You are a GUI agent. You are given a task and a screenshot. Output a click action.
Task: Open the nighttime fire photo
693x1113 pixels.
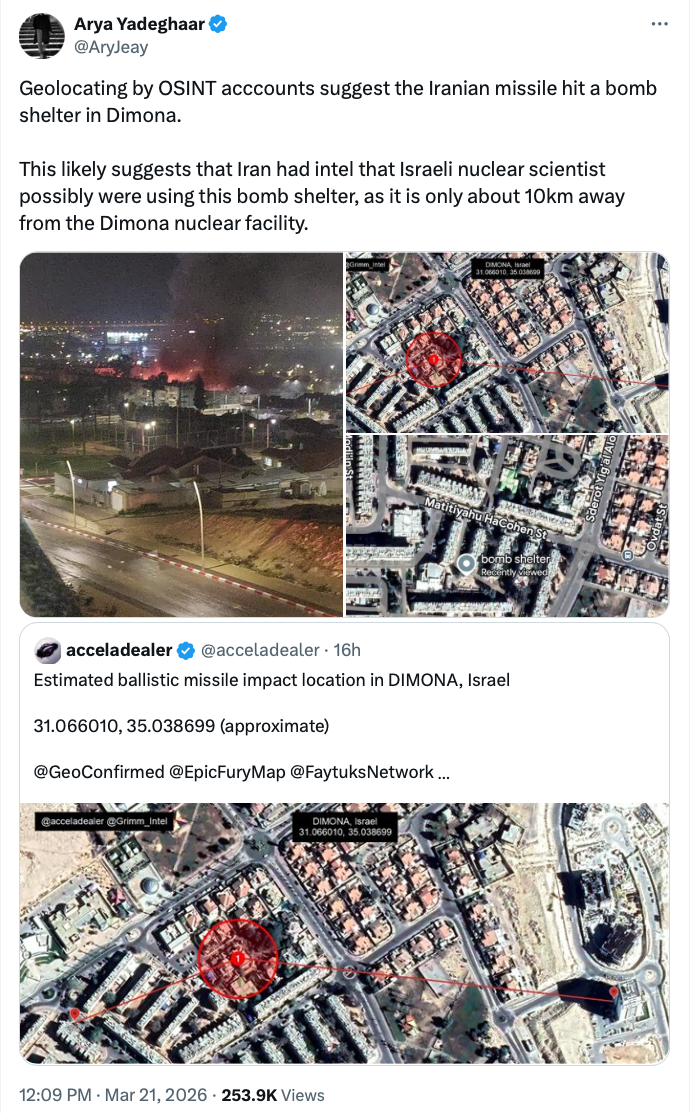181,434
